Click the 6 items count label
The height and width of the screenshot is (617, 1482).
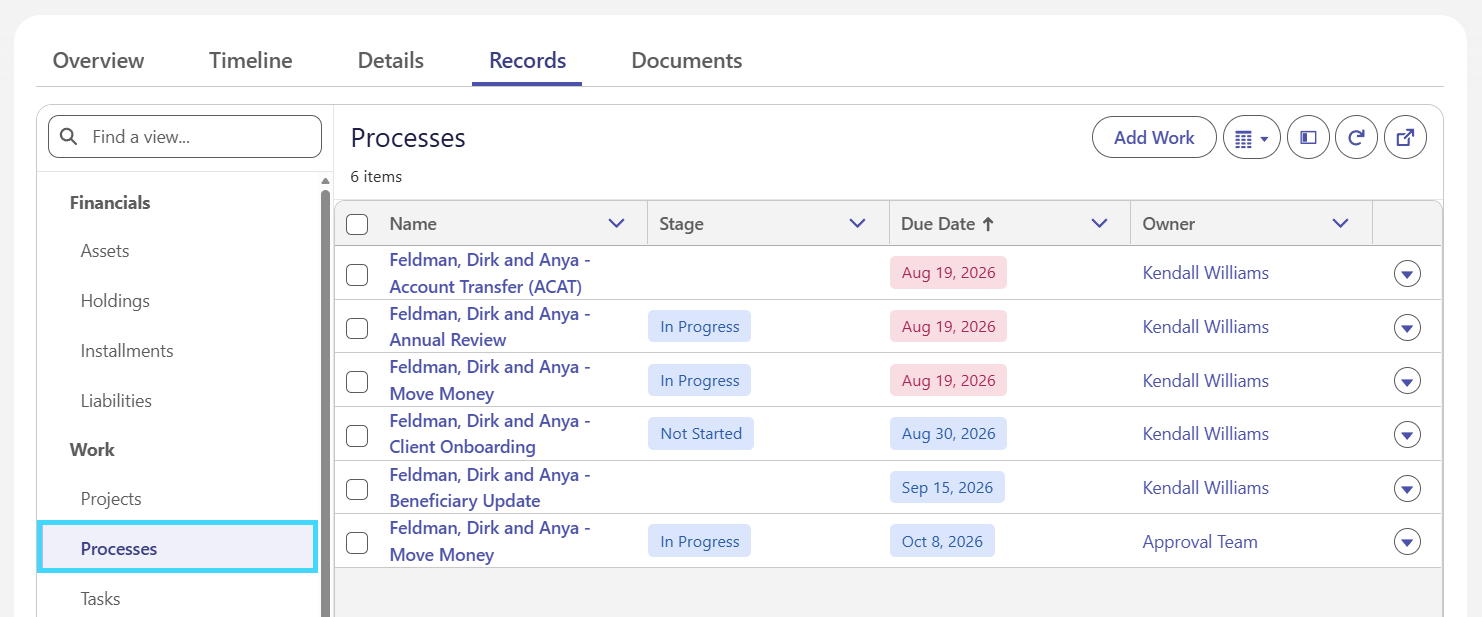(376, 177)
